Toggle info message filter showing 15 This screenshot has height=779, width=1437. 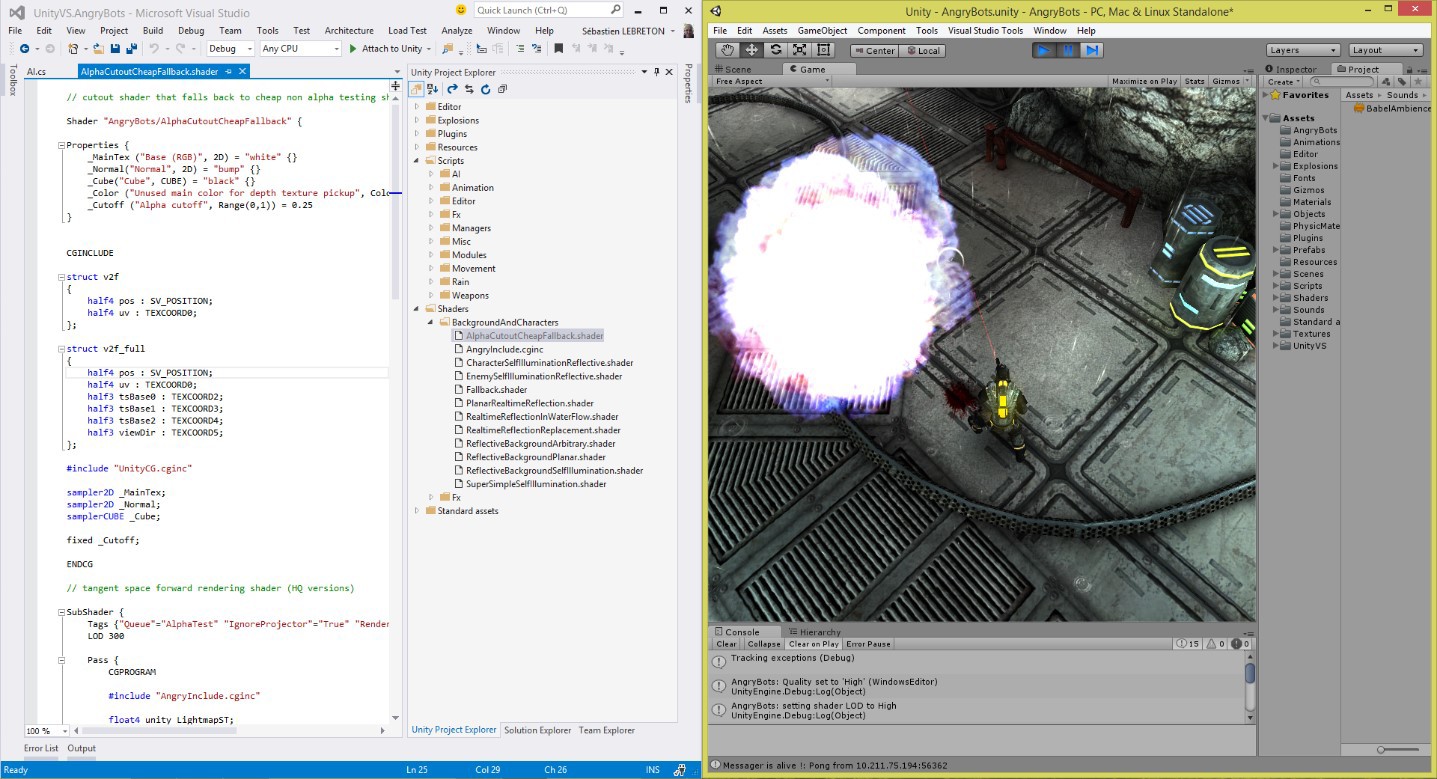click(1189, 644)
